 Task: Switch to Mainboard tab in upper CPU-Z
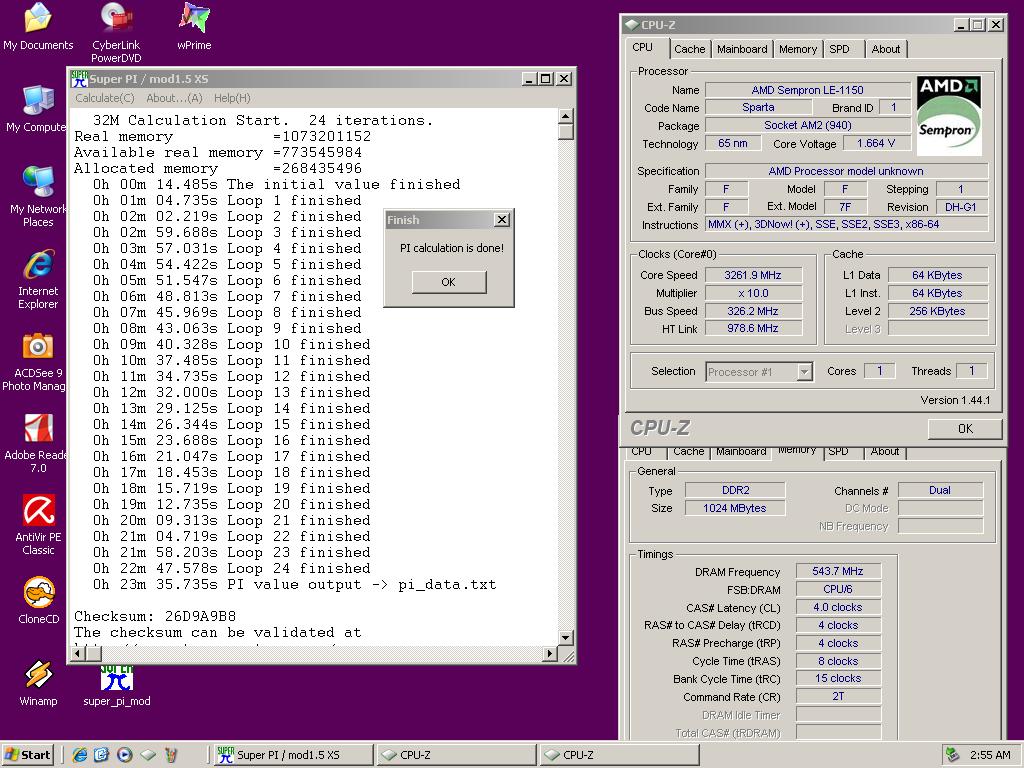[742, 49]
